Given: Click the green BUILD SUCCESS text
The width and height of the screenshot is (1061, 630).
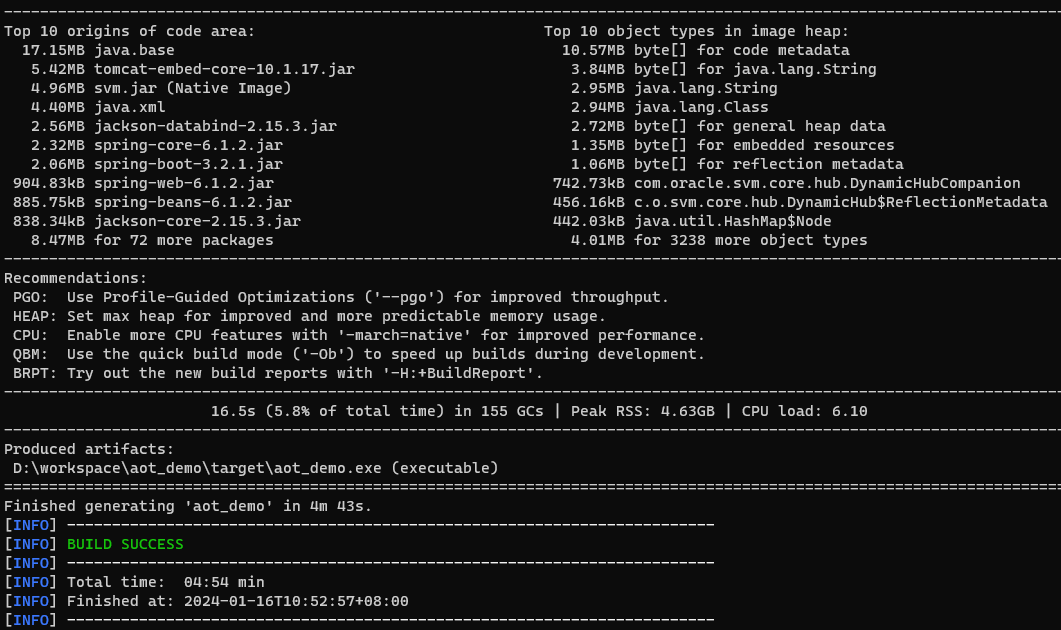Looking at the screenshot, I should tap(125, 544).
